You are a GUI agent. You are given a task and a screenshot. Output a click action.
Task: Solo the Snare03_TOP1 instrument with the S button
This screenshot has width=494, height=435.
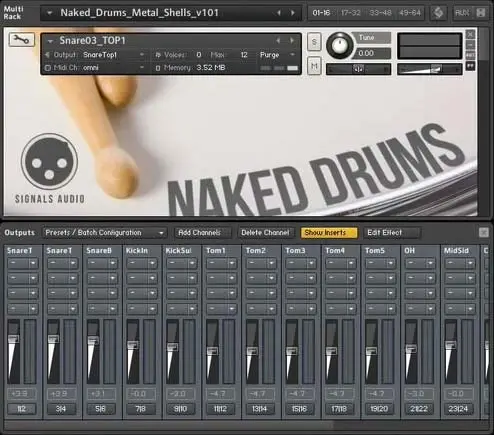314,42
